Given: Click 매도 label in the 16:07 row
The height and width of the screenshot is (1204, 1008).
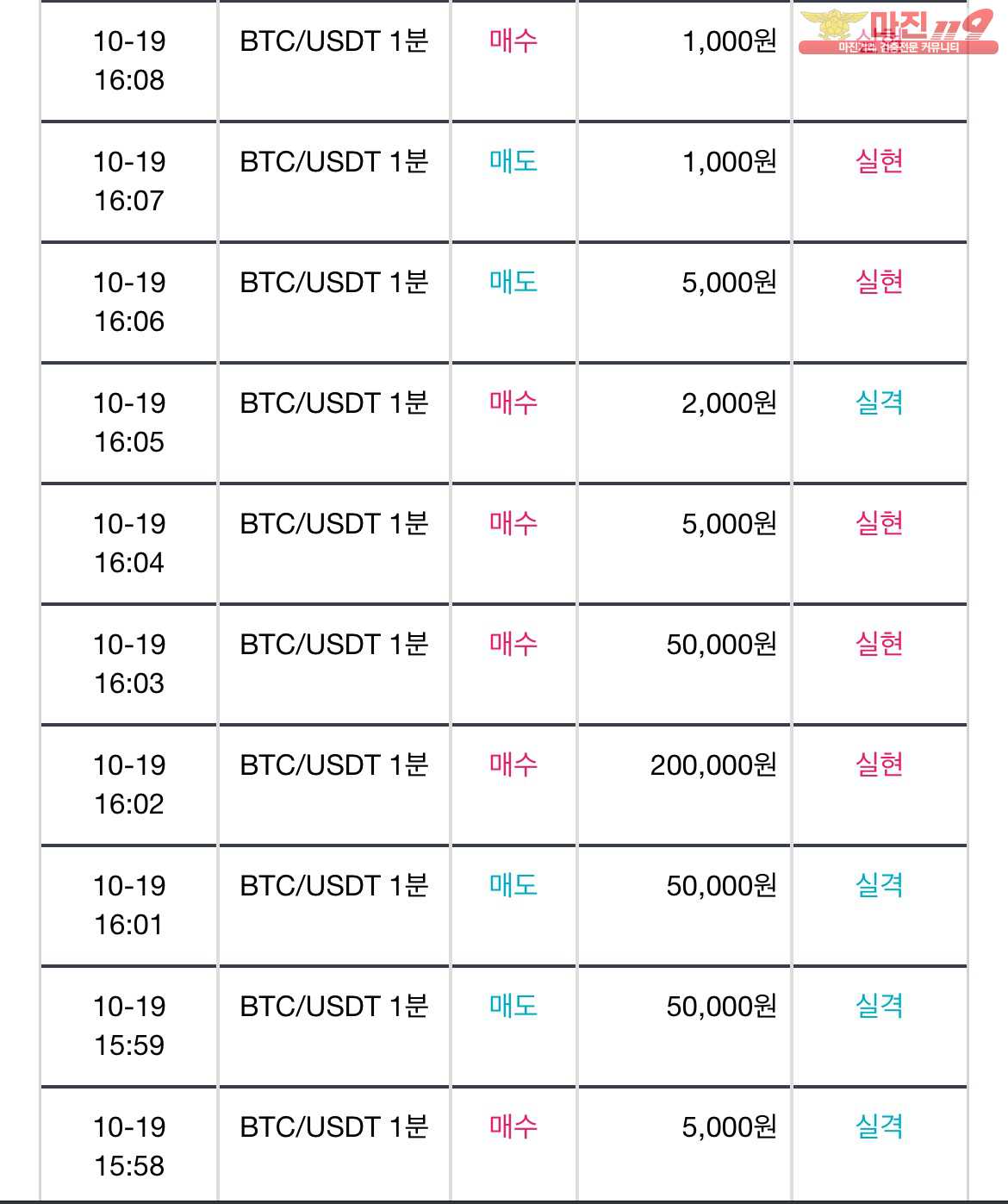Looking at the screenshot, I should click(513, 161).
